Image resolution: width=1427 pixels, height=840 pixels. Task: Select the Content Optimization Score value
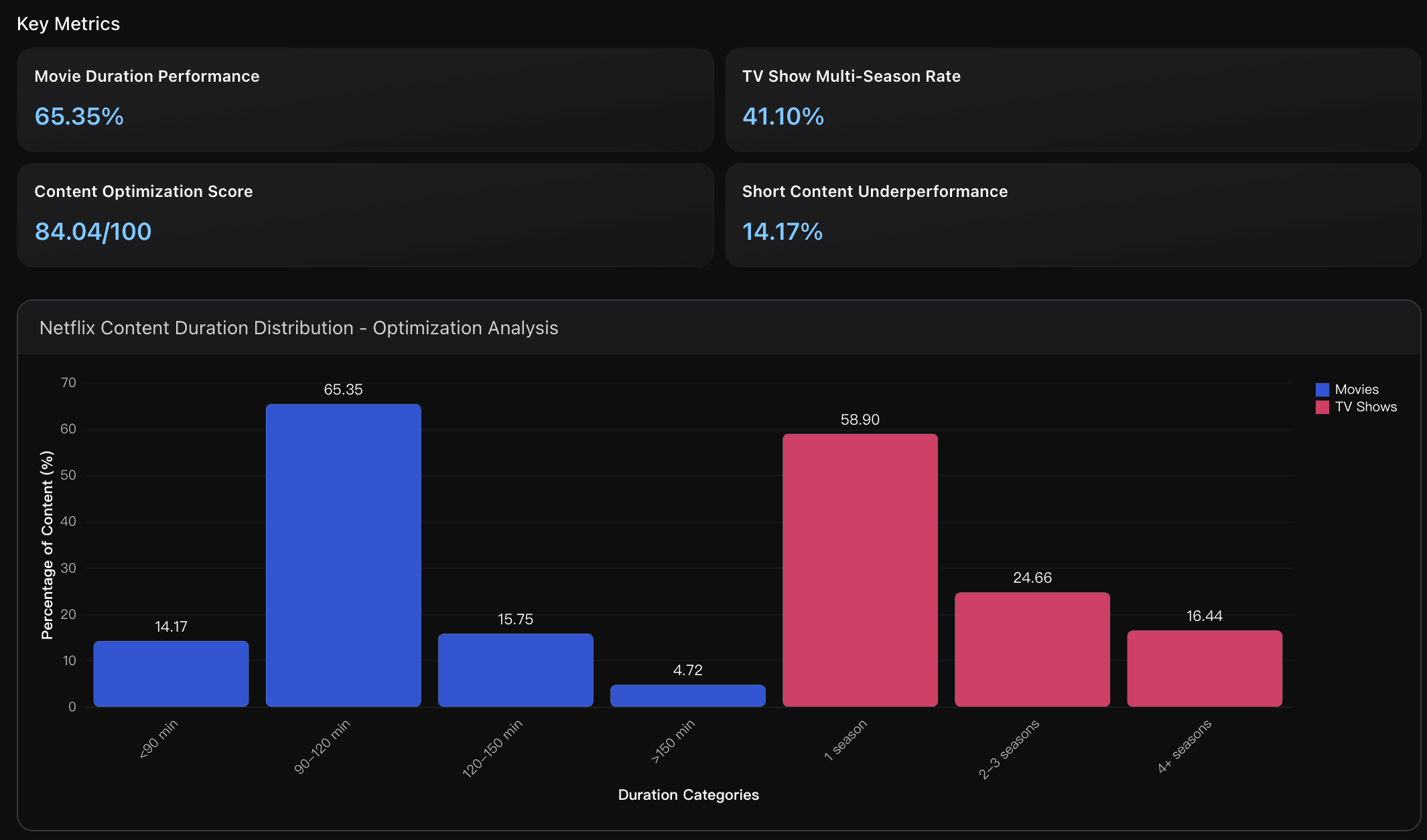coord(92,231)
